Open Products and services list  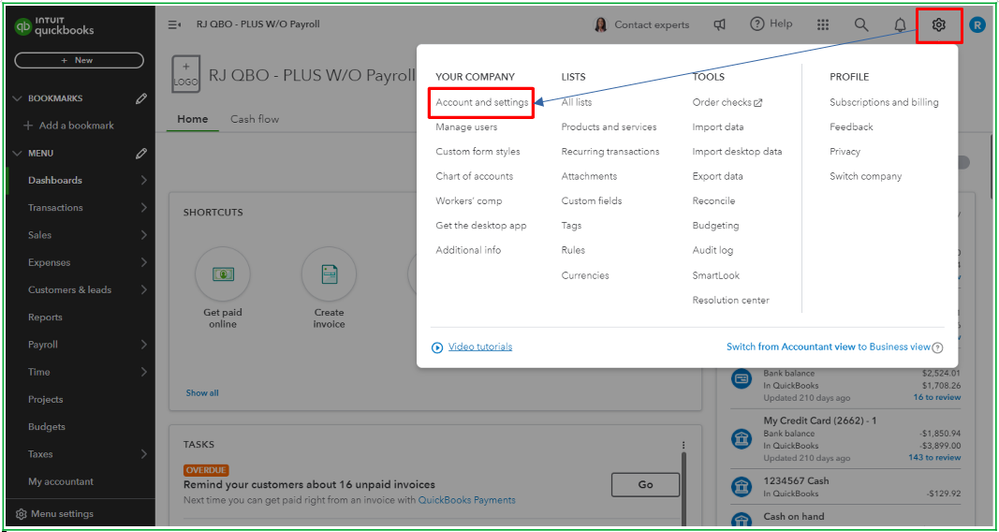(608, 127)
